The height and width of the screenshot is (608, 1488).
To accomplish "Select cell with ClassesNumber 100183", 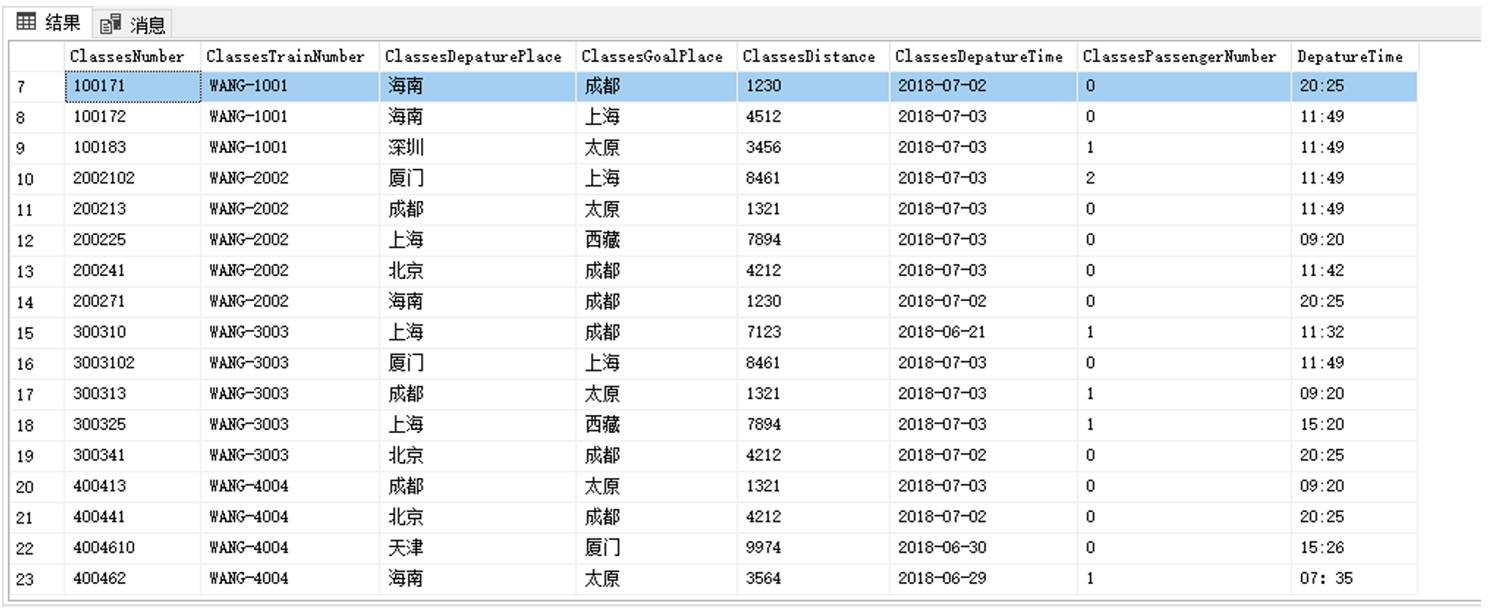I will coord(132,148).
